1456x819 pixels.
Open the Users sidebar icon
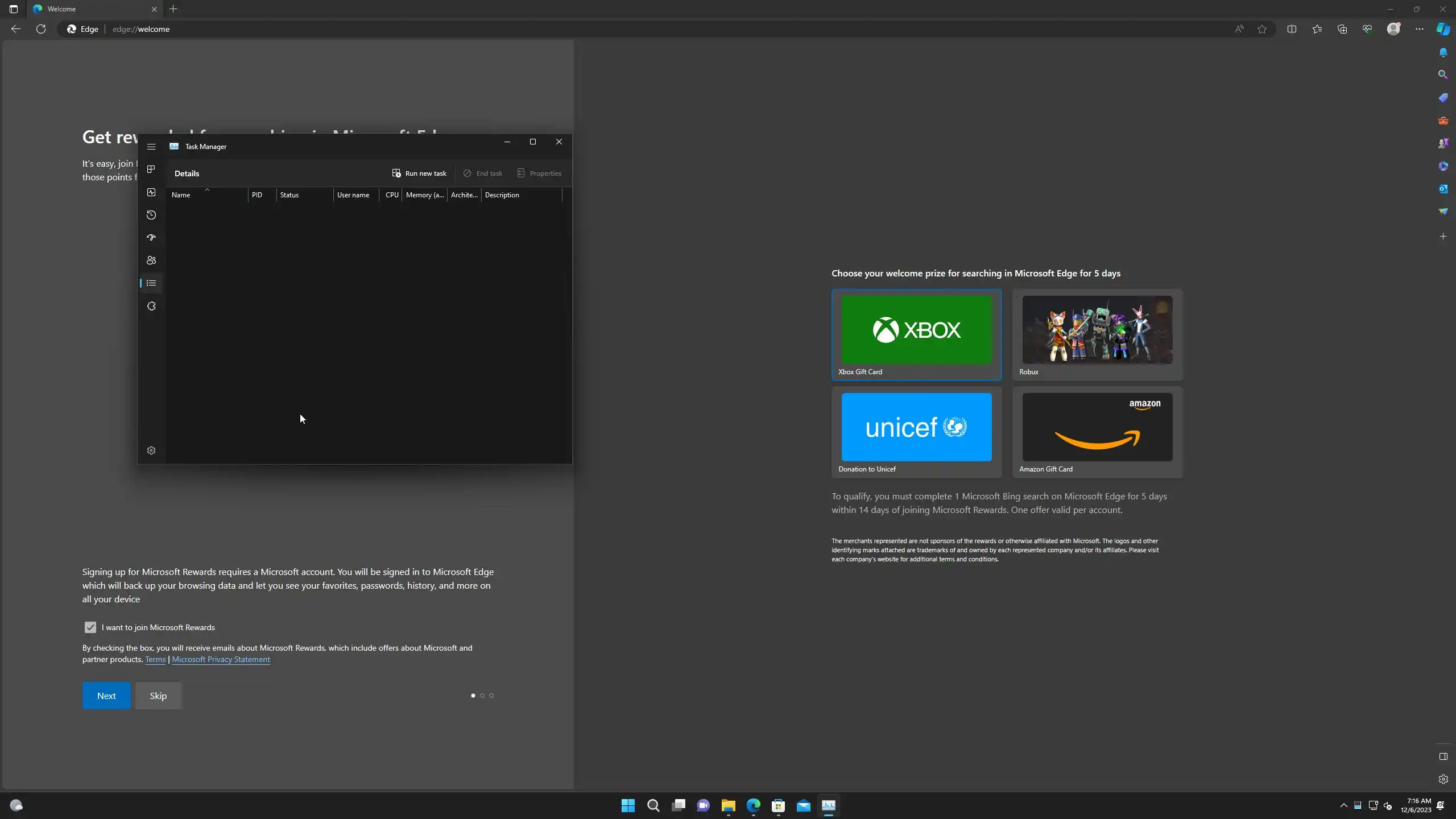pyautogui.click(x=151, y=260)
